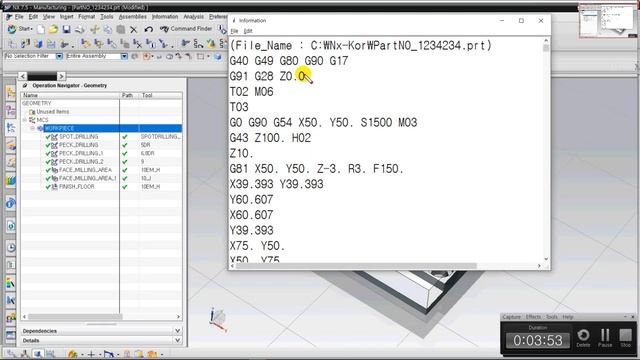This screenshot has width=640, height=360.
Task: Select the PECK_DRILLING_1 operation
Action: (81, 153)
